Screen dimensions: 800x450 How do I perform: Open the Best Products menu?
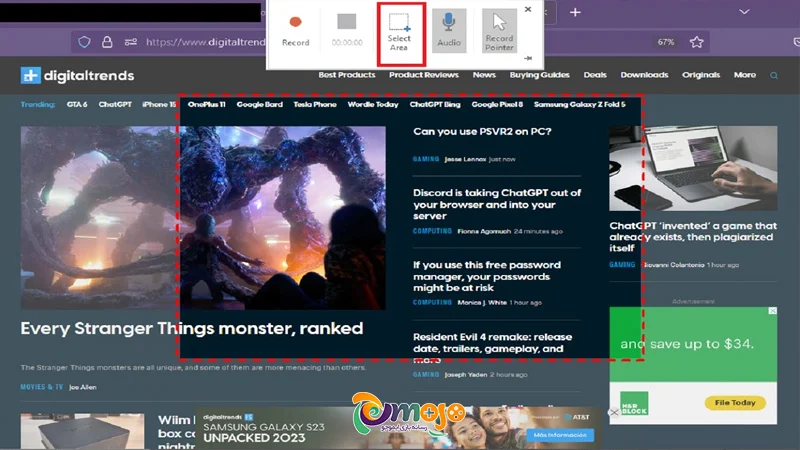tap(347, 75)
